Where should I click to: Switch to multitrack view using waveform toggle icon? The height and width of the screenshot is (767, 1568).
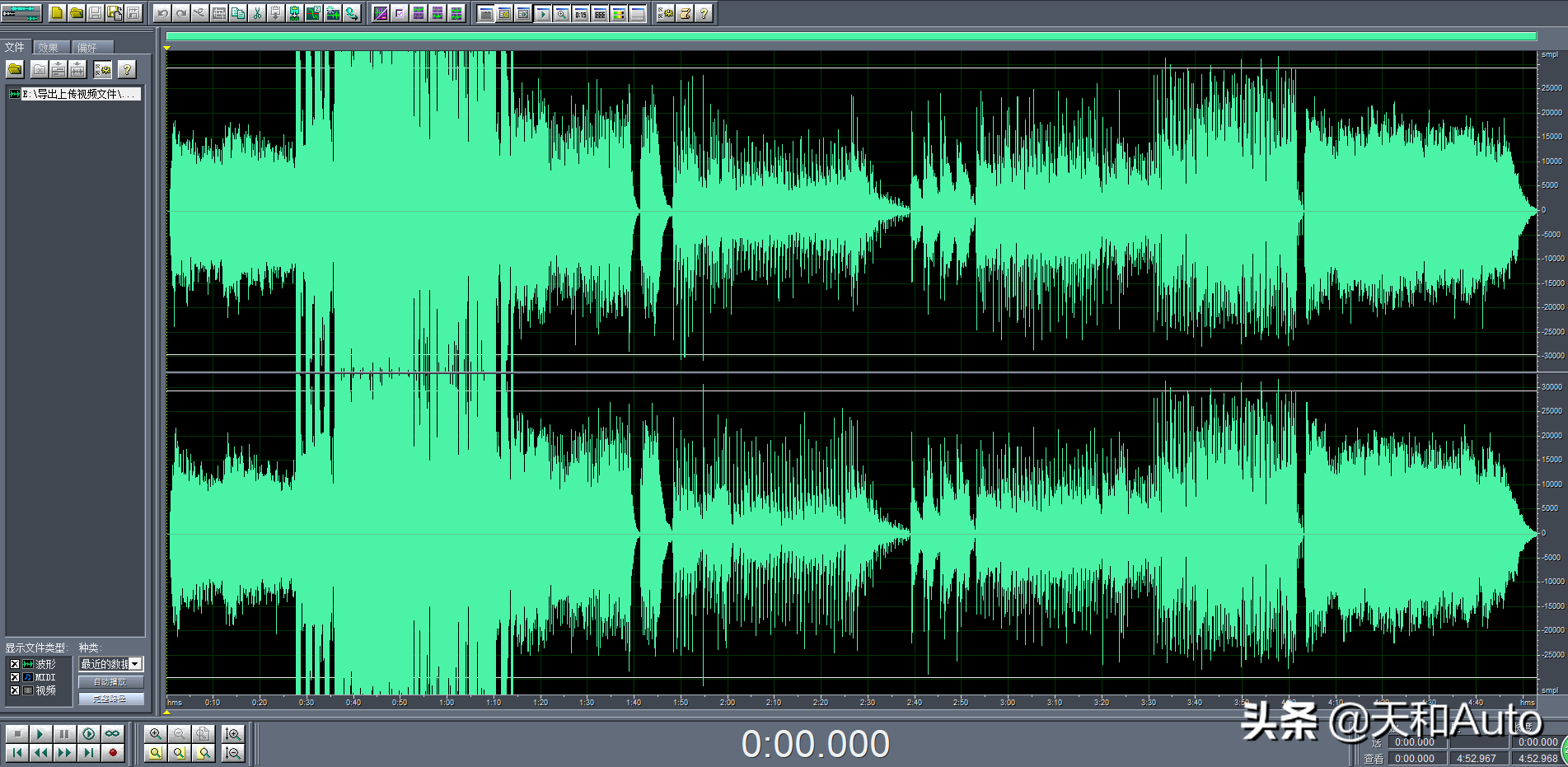coord(21,13)
